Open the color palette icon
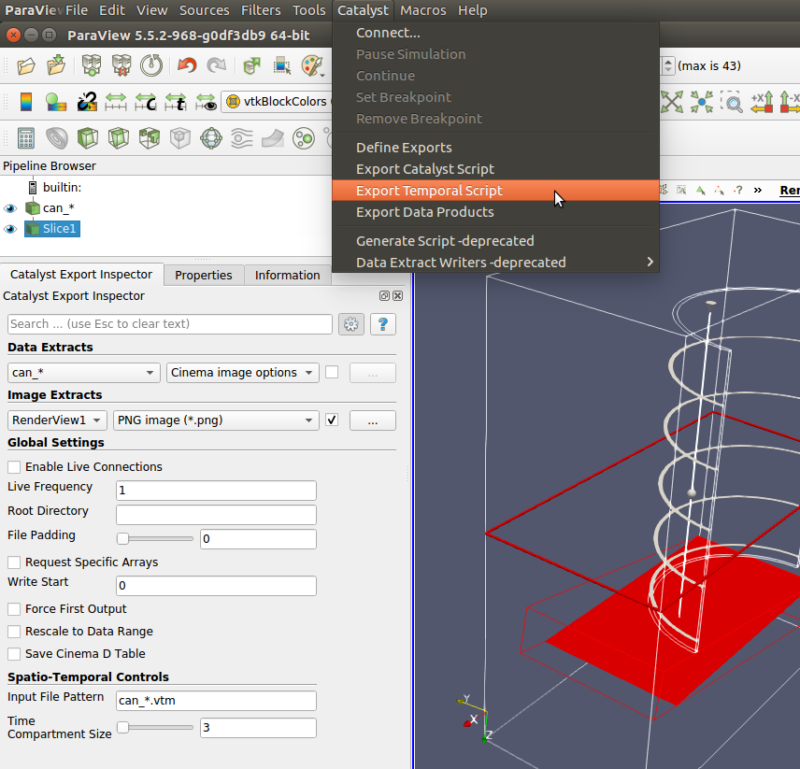 click(313, 66)
